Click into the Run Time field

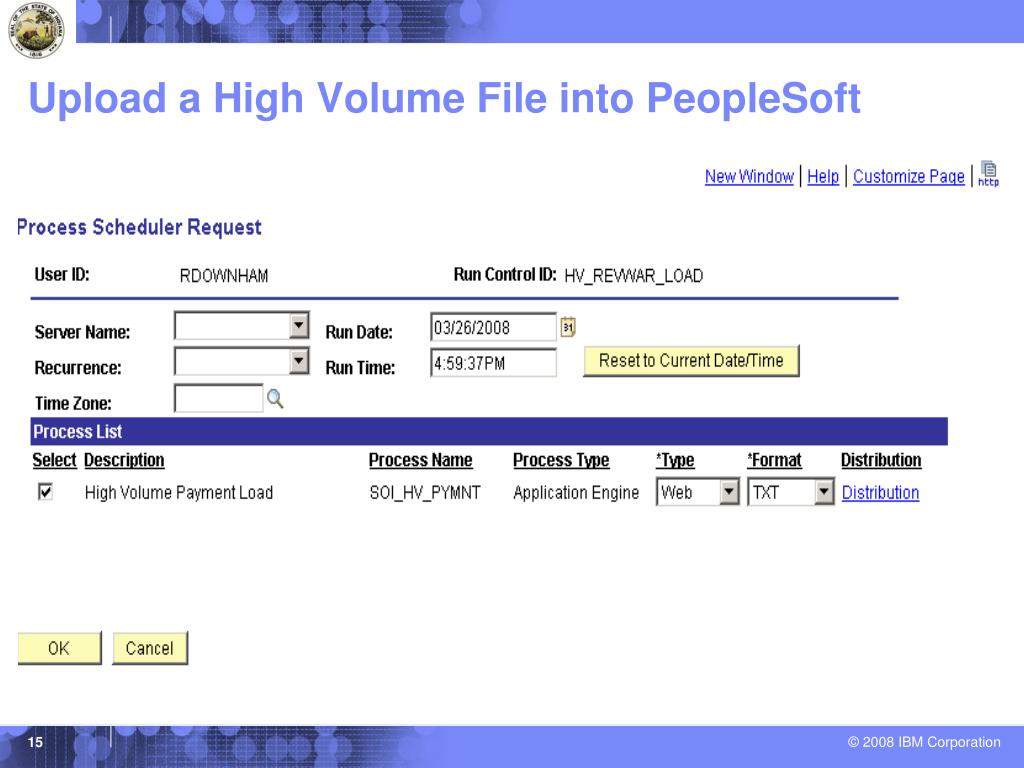[493, 363]
